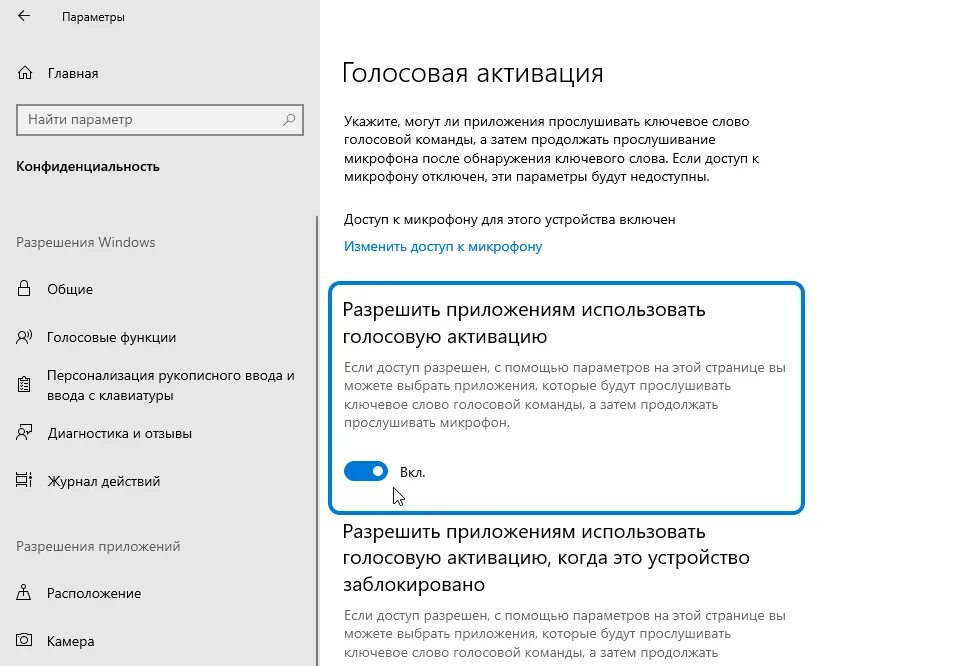Image resolution: width=961 pixels, height=666 pixels.
Task: Click the Голосовая активация page heading
Action: pyautogui.click(x=473, y=73)
